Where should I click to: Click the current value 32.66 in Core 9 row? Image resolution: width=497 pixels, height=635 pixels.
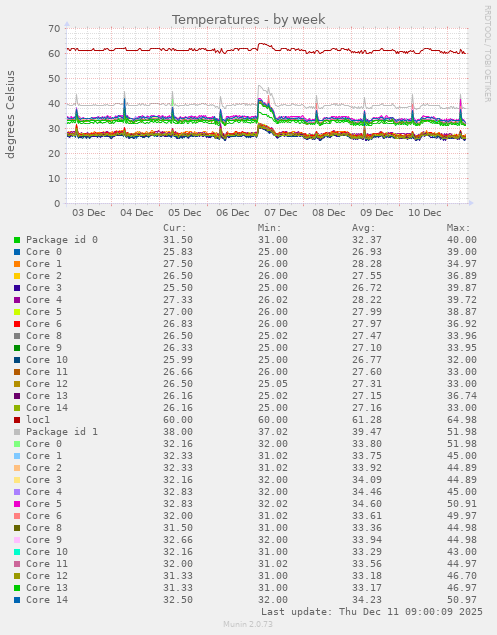178,540
